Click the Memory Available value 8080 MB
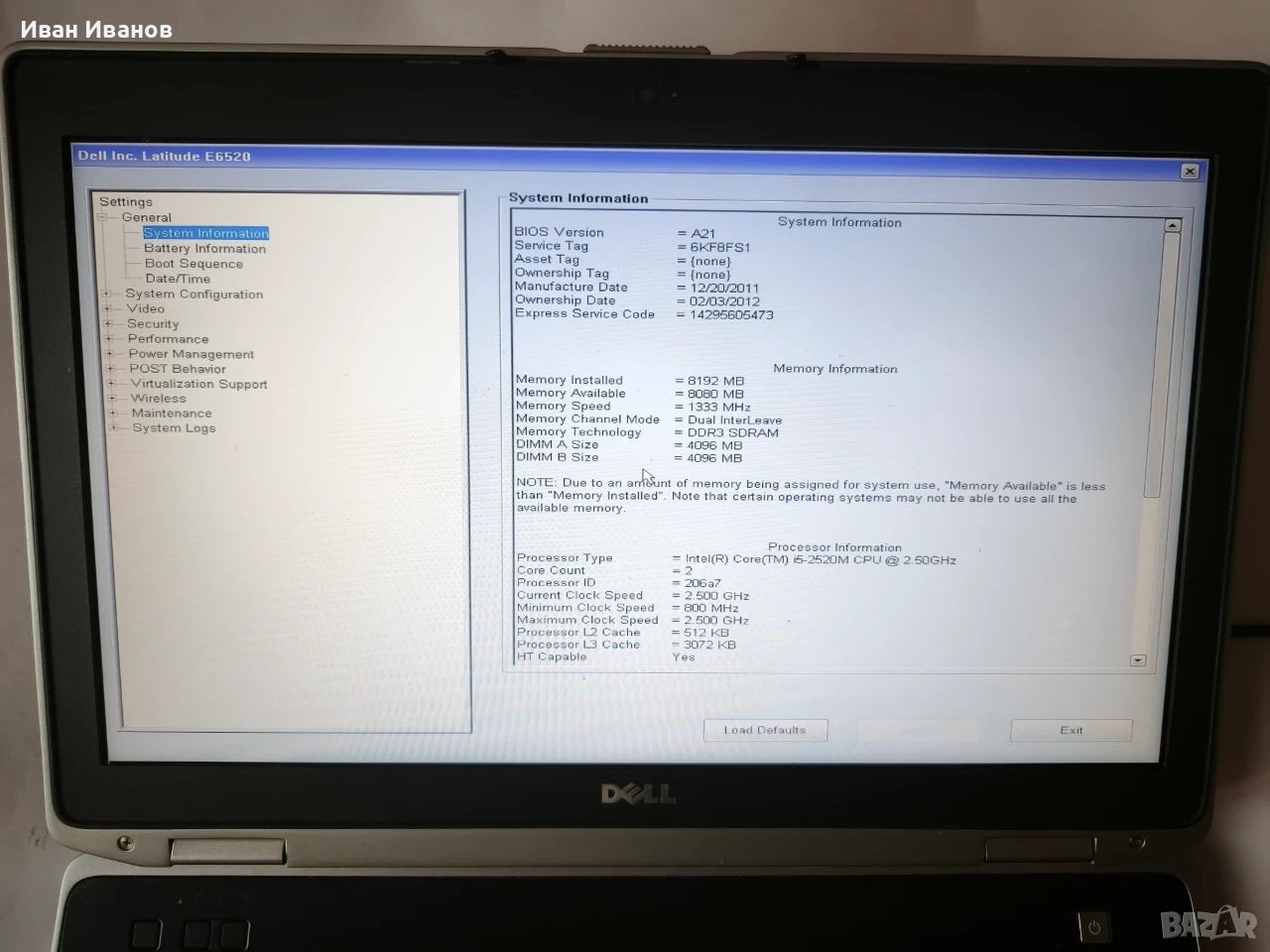 coord(715,394)
